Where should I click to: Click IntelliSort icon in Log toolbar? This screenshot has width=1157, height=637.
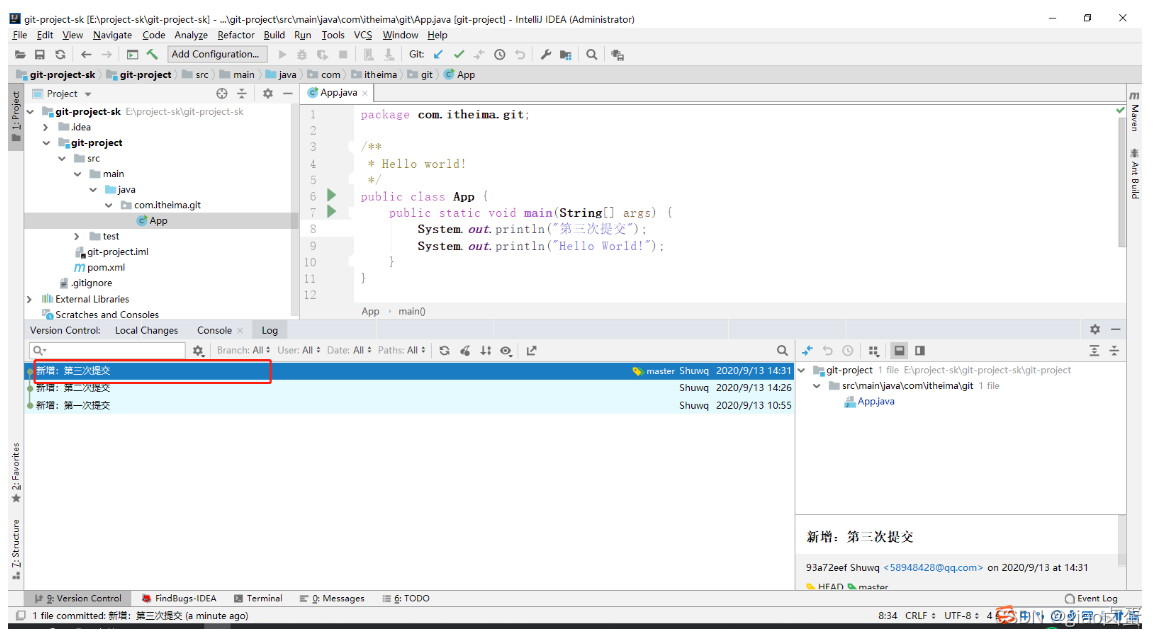click(486, 351)
